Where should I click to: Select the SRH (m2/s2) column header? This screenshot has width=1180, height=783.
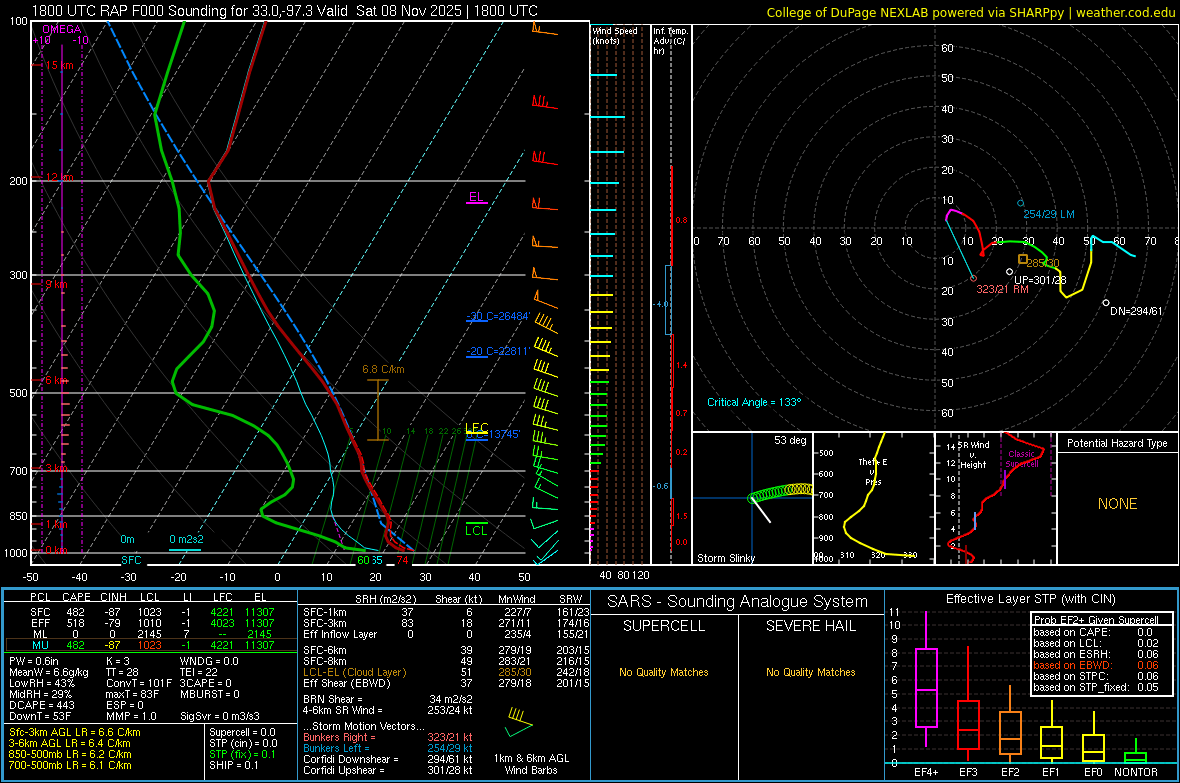(x=386, y=599)
